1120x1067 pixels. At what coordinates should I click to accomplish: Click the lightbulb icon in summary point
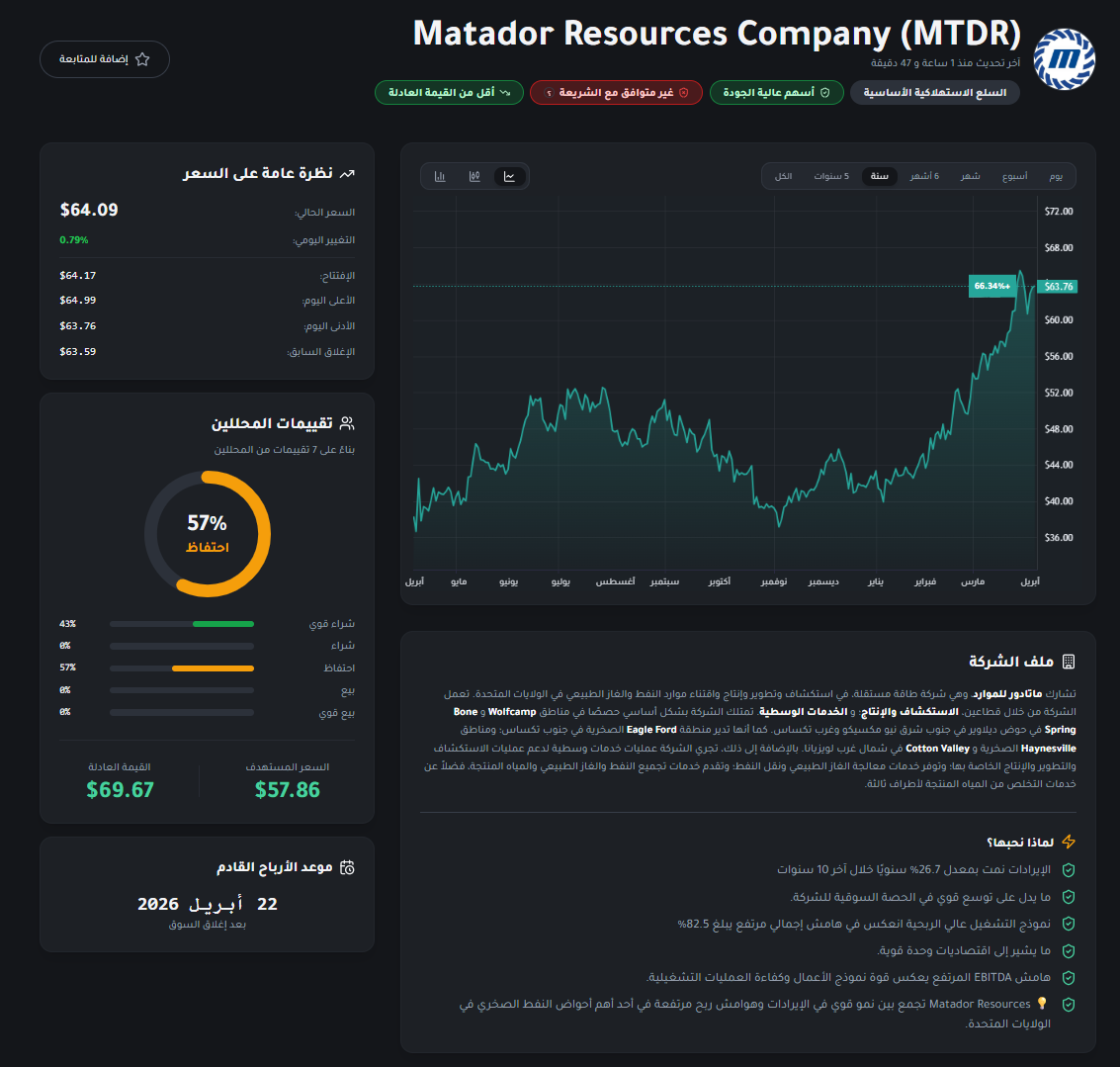pyautogui.click(x=1042, y=1004)
